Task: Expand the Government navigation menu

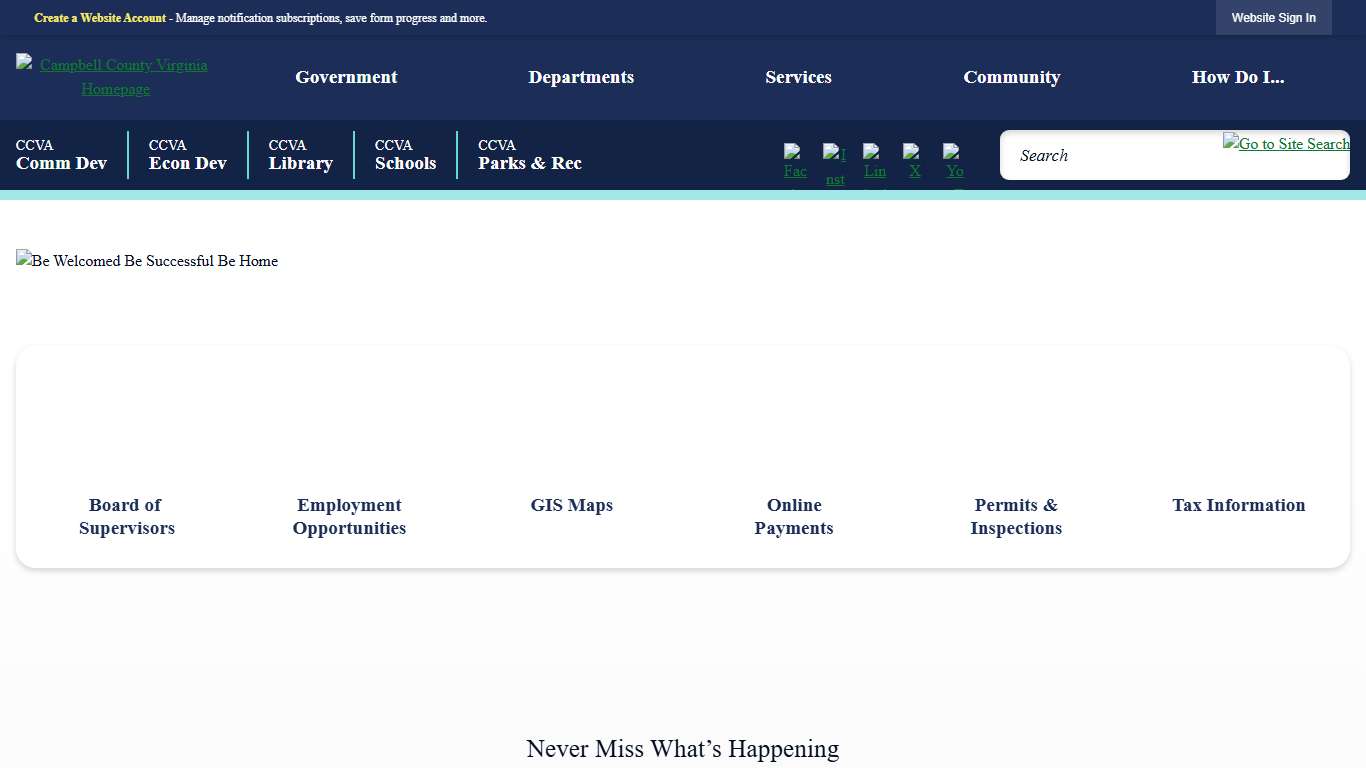Action: pos(345,77)
